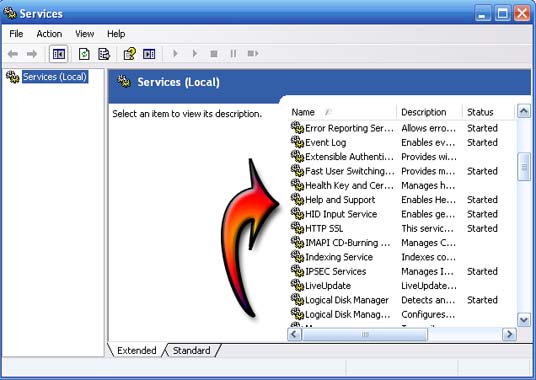Select the LiveUpdate service

pos(402,286)
